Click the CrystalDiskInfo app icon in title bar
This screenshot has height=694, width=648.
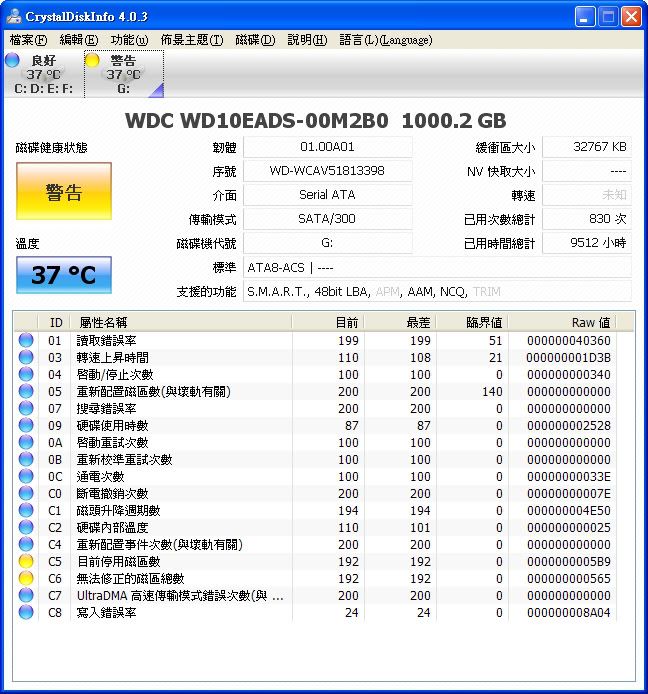[12, 16]
